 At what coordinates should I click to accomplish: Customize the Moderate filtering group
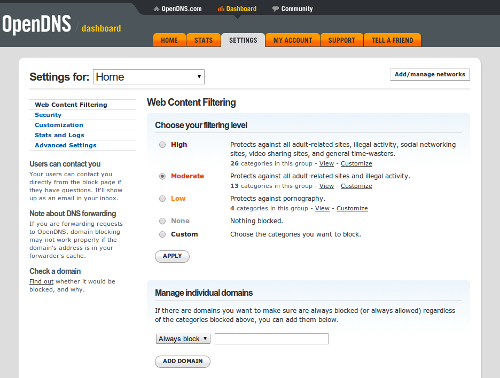pyautogui.click(x=356, y=186)
